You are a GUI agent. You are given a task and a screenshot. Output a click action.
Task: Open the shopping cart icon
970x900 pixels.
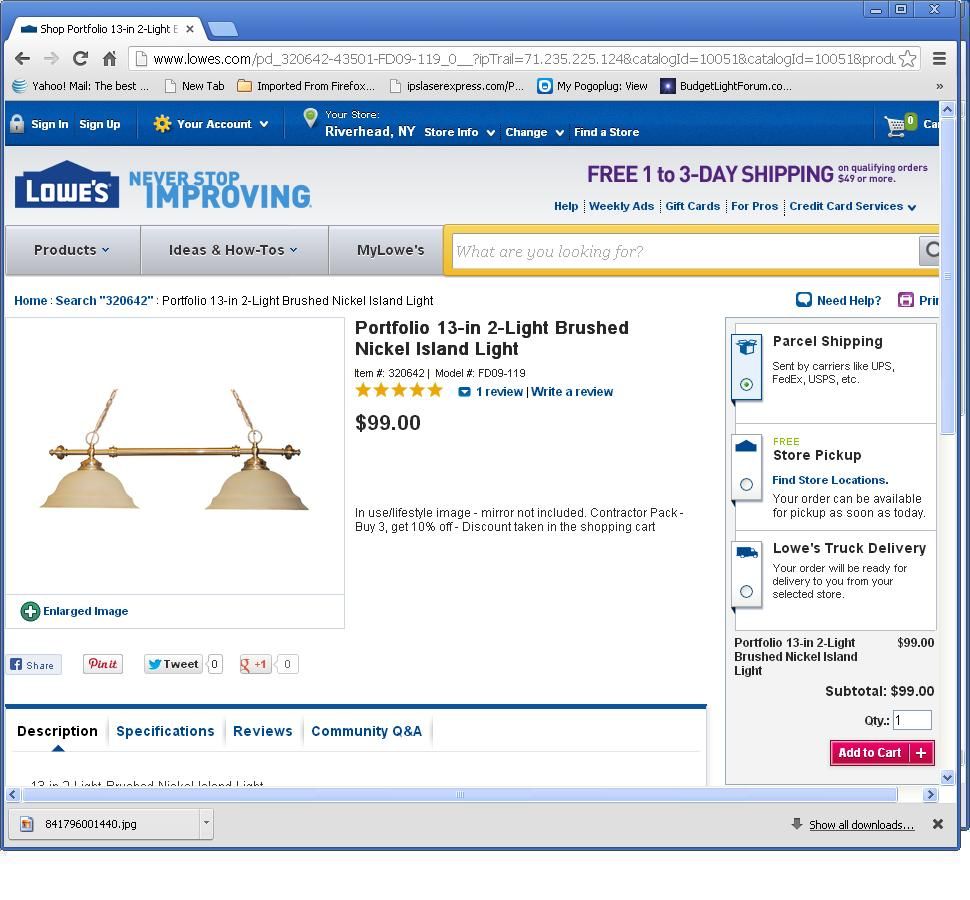895,126
